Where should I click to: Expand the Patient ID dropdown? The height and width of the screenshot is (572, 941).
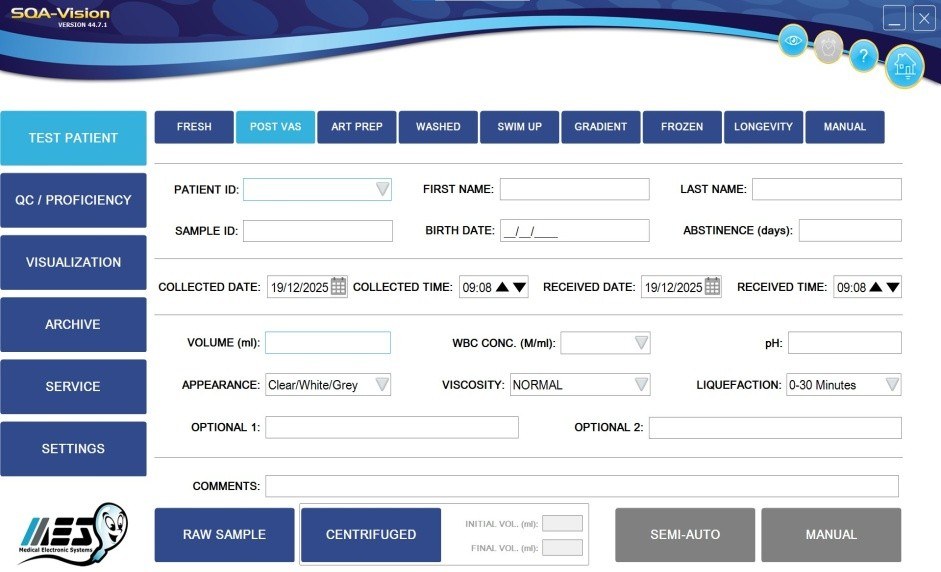[x=382, y=190]
